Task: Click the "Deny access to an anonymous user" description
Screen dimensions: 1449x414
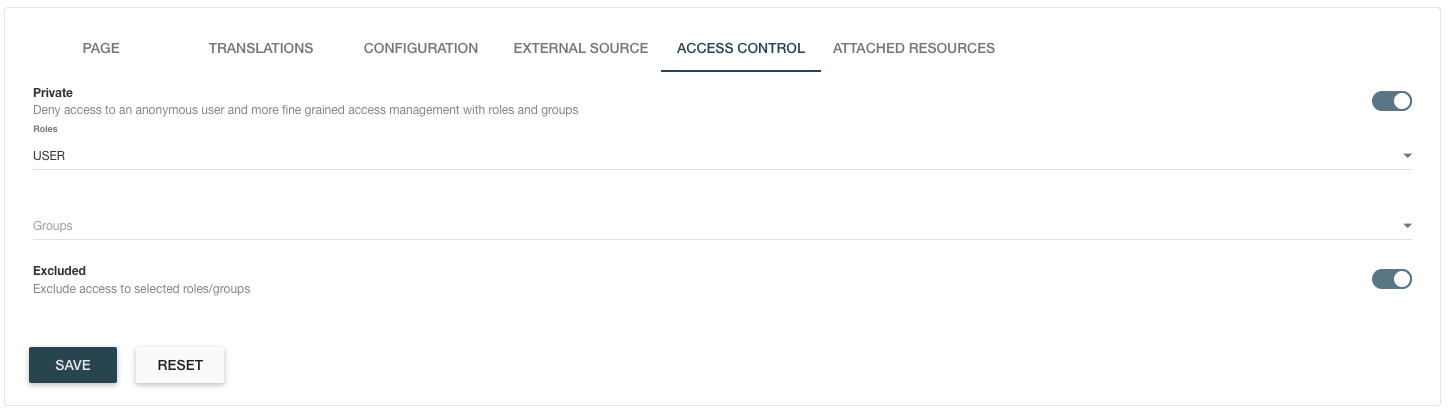Action: tap(305, 110)
